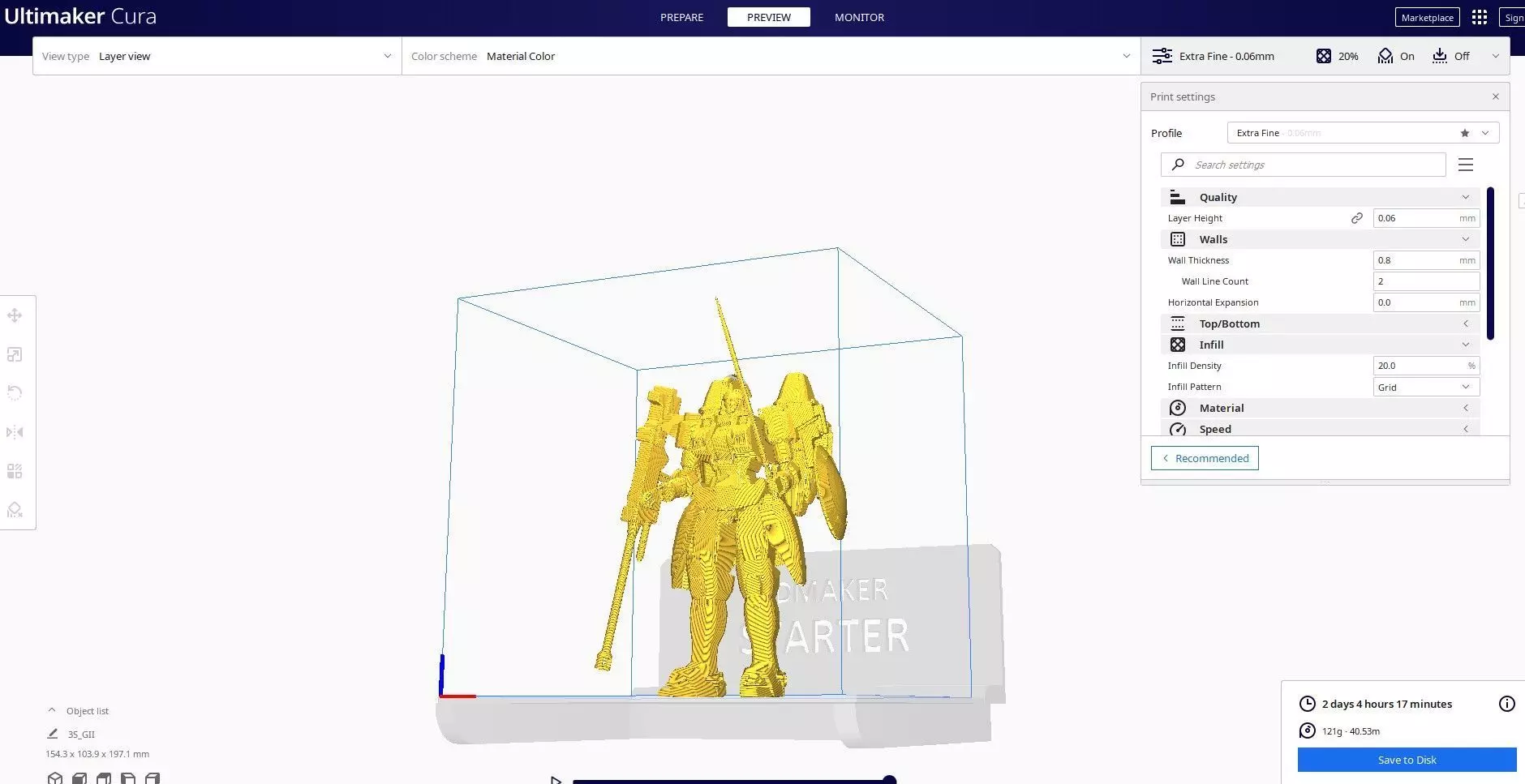Screen dimensions: 1525x784
Task: Collapse the Quality settings section
Action: 1320,197
